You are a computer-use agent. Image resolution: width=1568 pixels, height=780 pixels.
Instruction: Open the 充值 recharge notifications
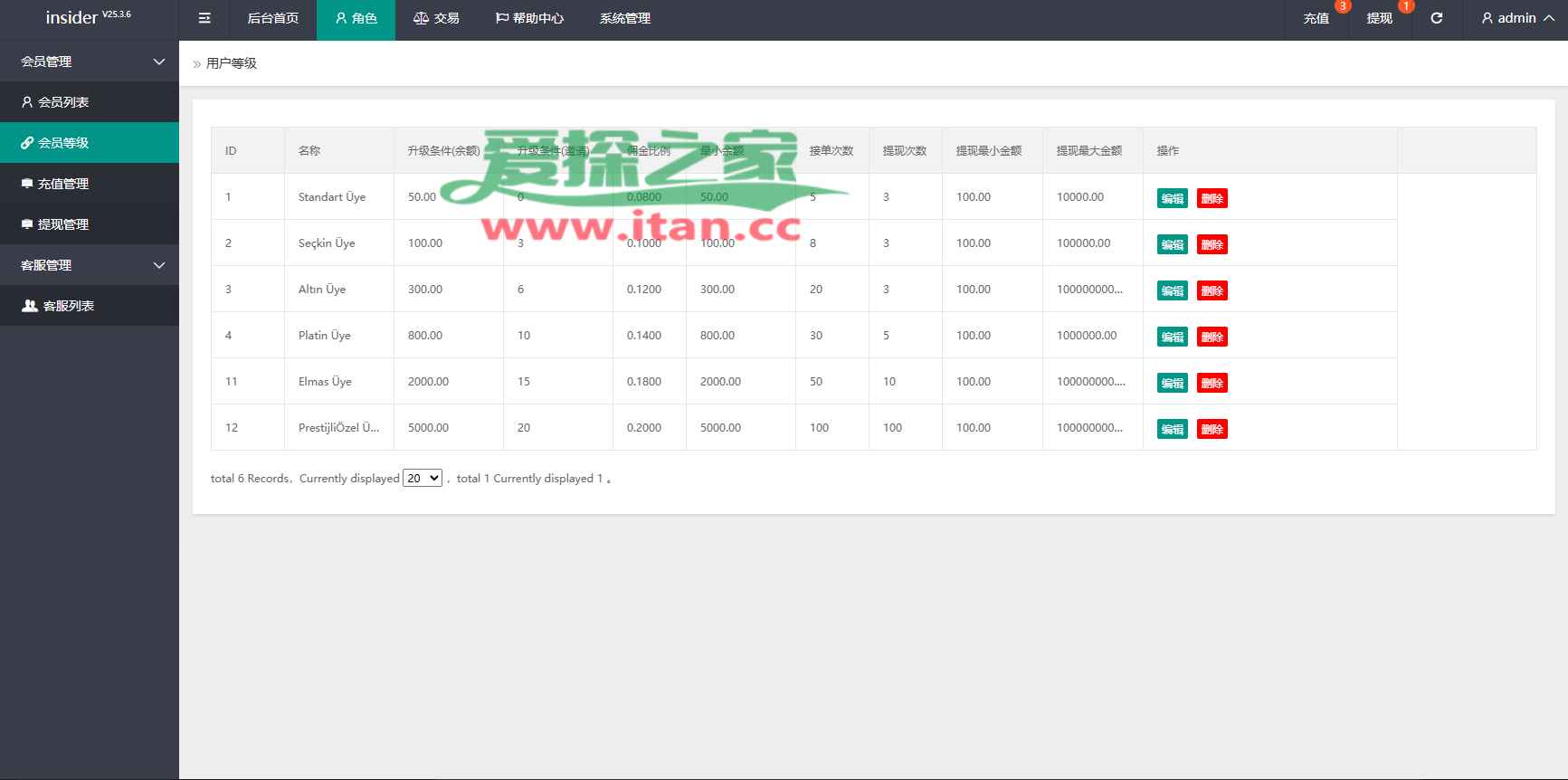click(x=1316, y=19)
